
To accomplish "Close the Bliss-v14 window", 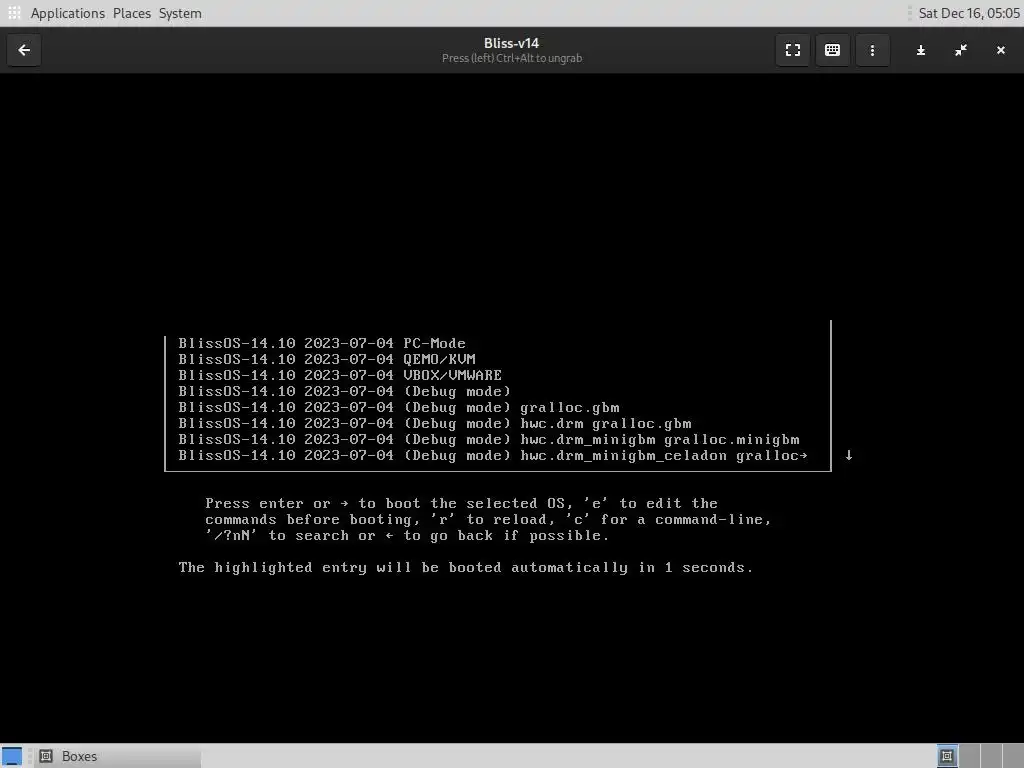I will click(1000, 50).
